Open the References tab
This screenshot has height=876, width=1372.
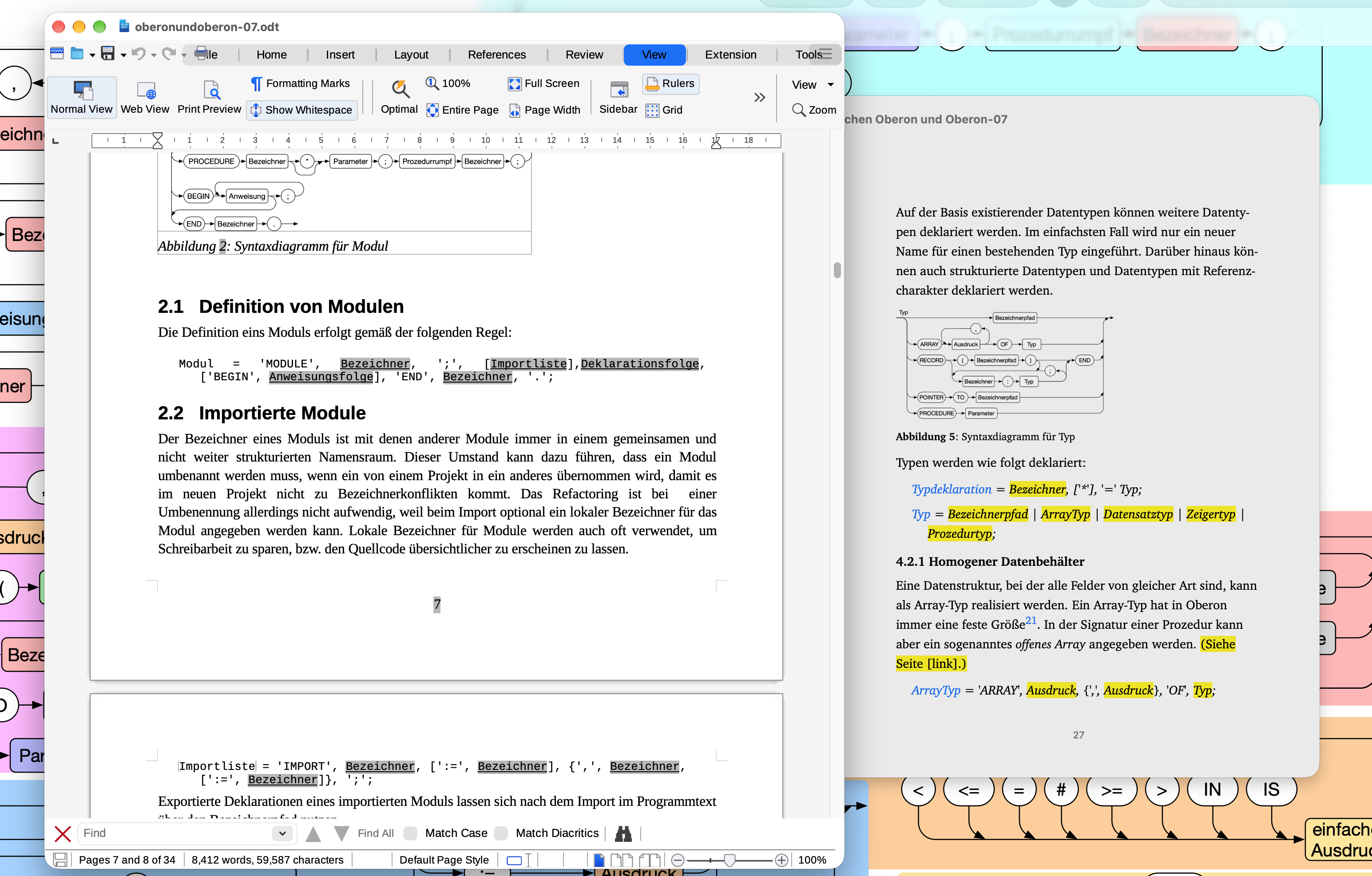pos(497,55)
